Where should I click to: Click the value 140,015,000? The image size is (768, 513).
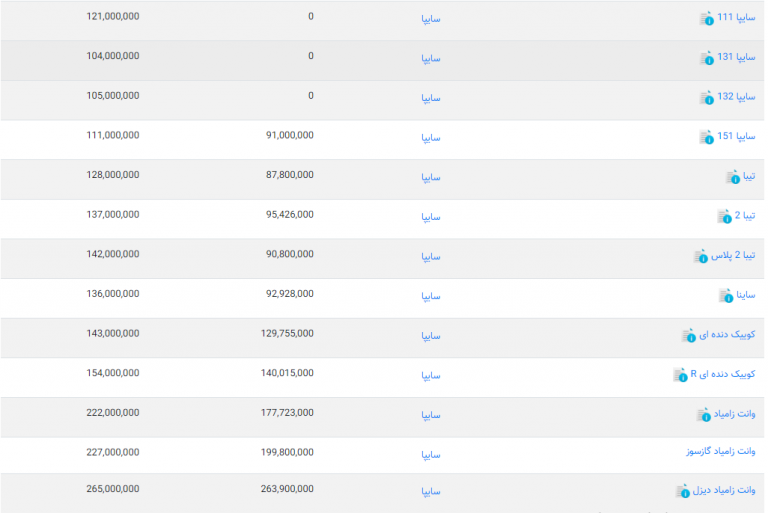click(x=288, y=374)
